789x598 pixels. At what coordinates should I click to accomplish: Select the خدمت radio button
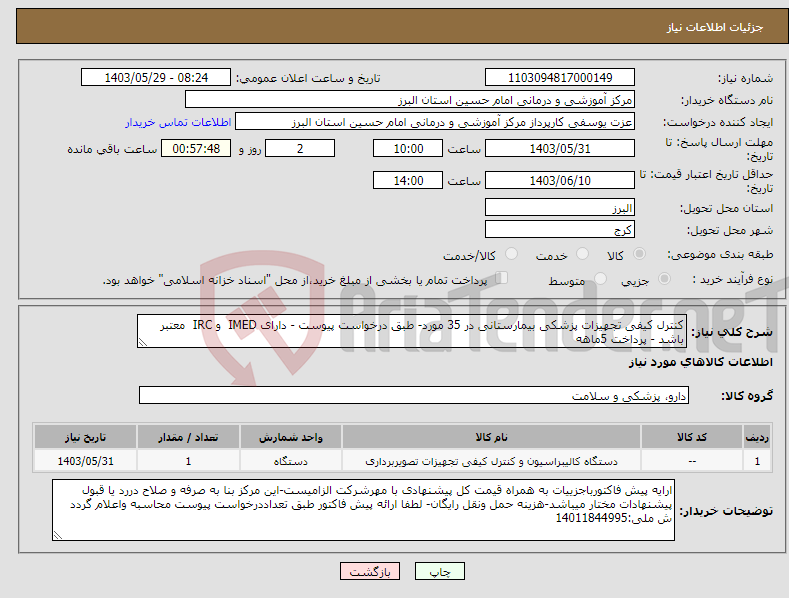[582, 254]
